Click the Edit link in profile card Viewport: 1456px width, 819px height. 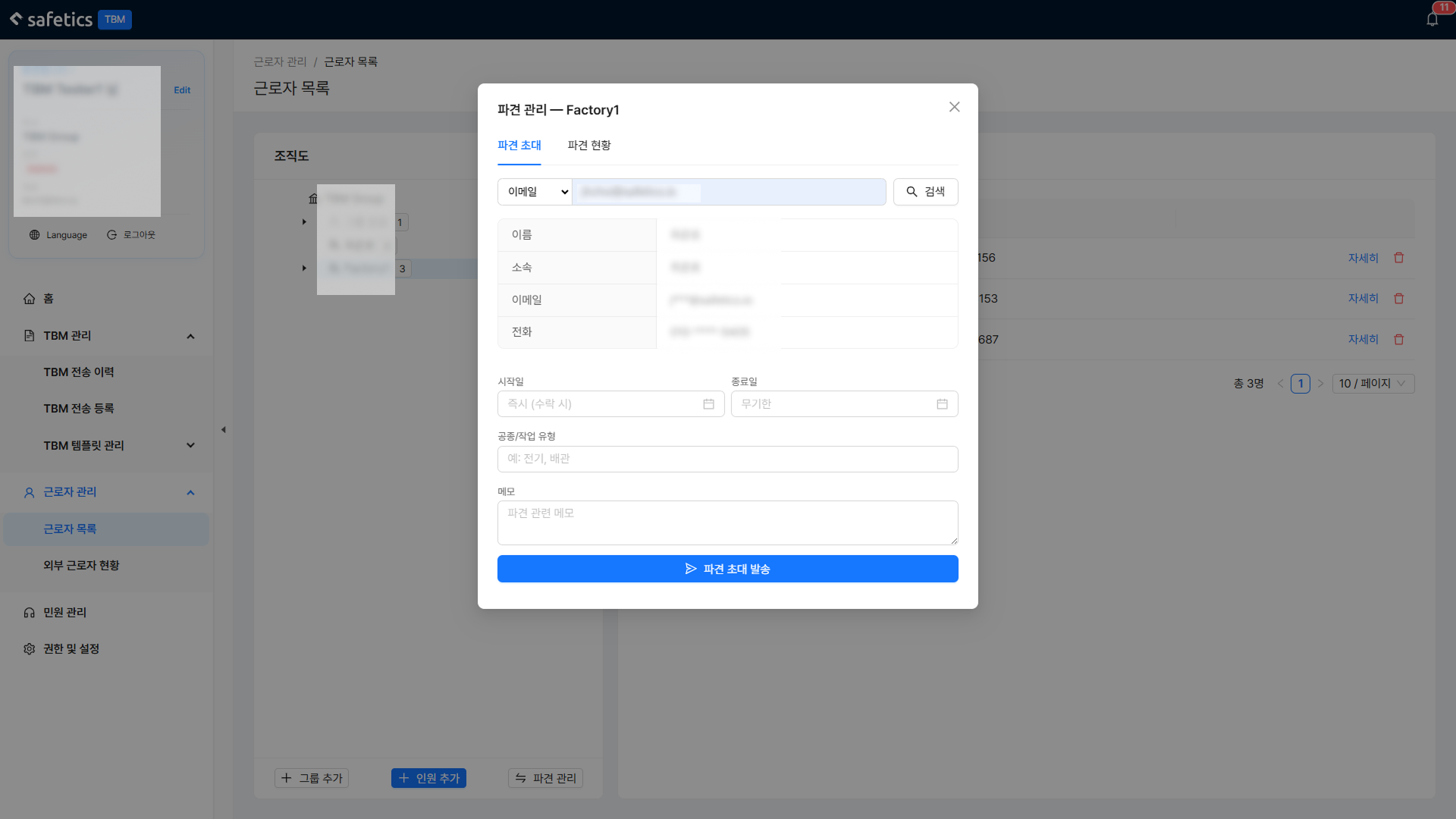click(x=182, y=89)
